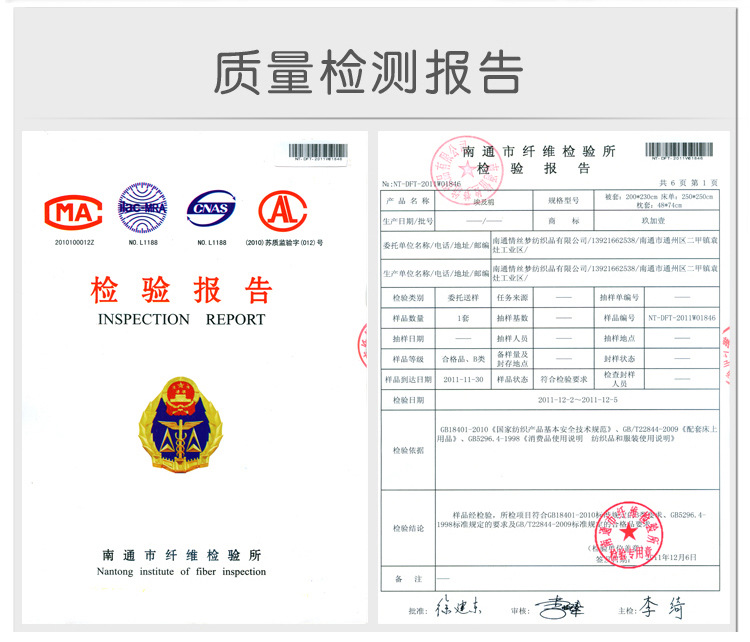Viewport: 750px width, 642px height.
Task: Click the 抽样单编号 label cell
Action: (619, 298)
